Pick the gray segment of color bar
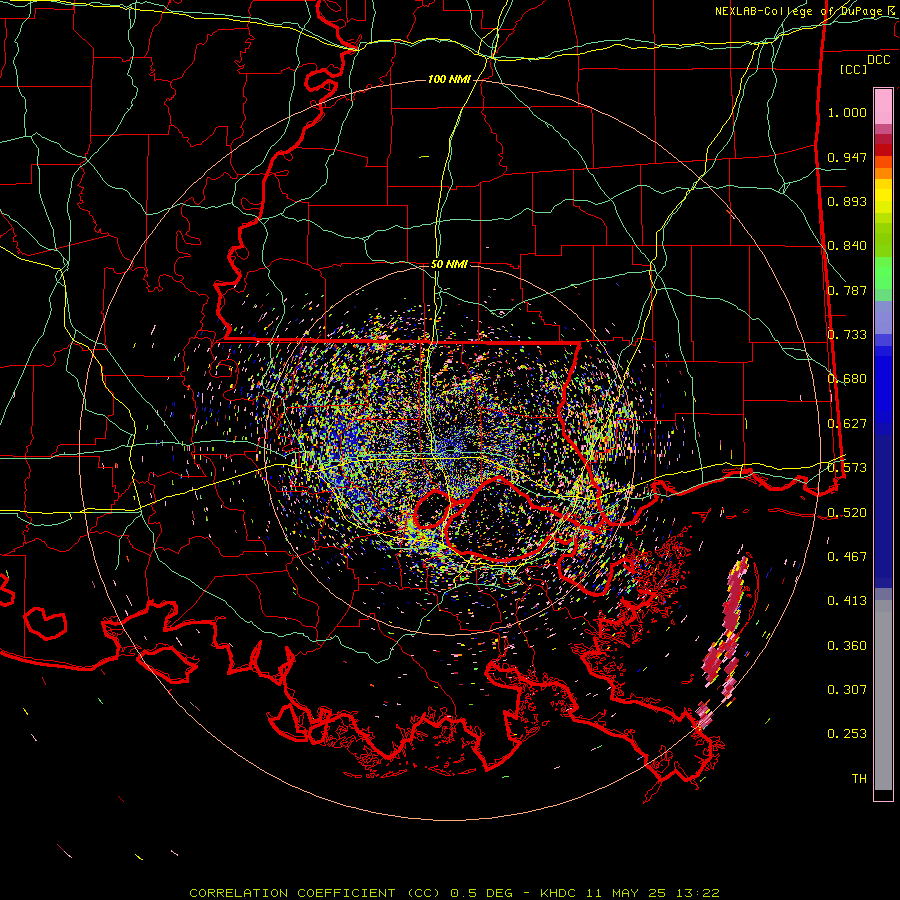 pos(883,695)
